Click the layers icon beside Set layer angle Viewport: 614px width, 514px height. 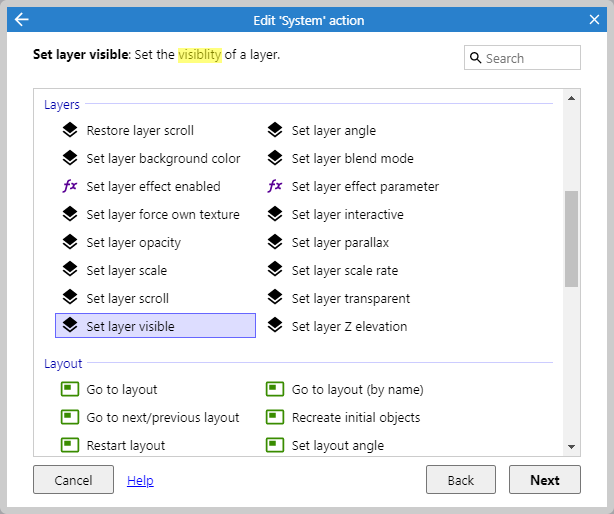(x=275, y=130)
